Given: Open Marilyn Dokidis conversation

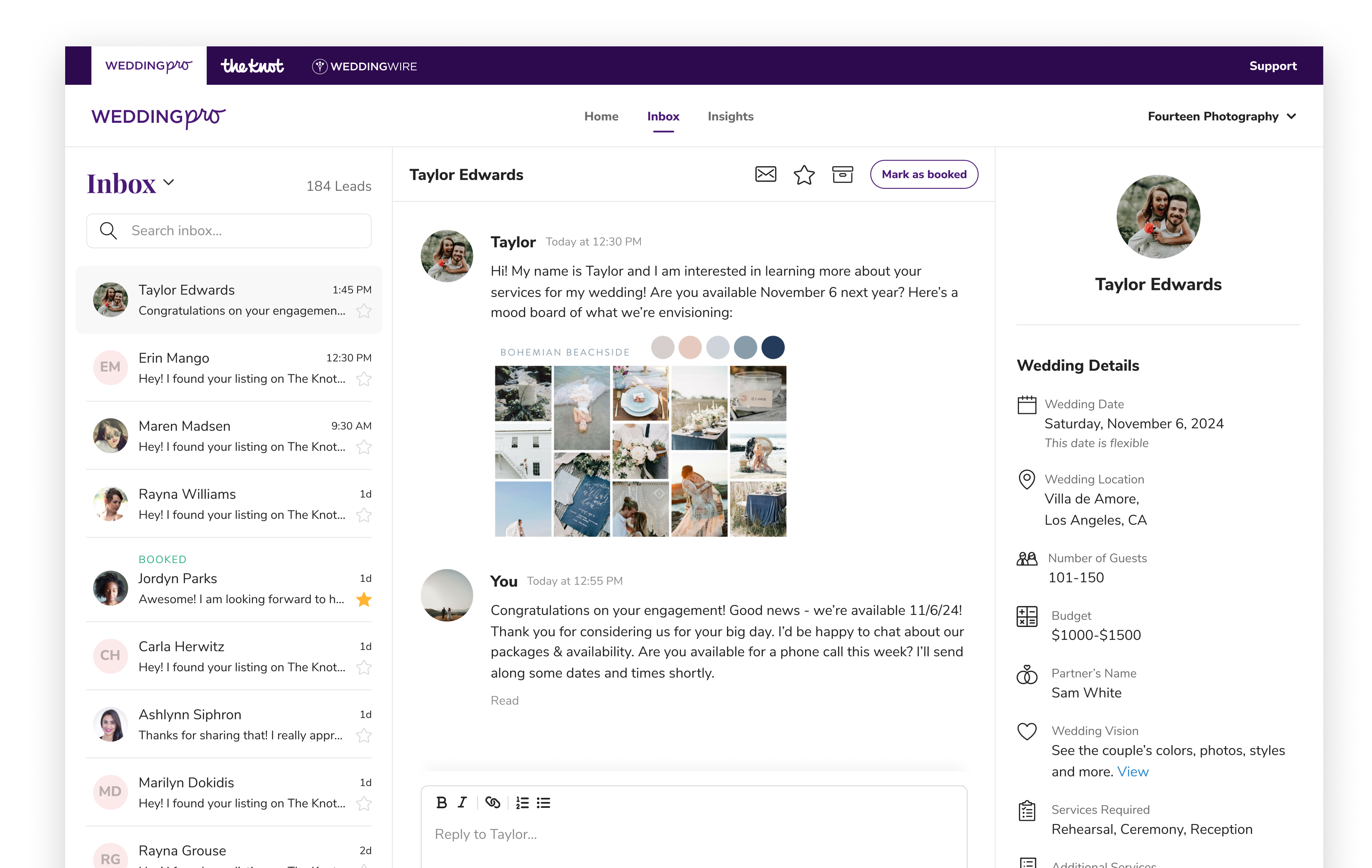Looking at the screenshot, I should (229, 792).
